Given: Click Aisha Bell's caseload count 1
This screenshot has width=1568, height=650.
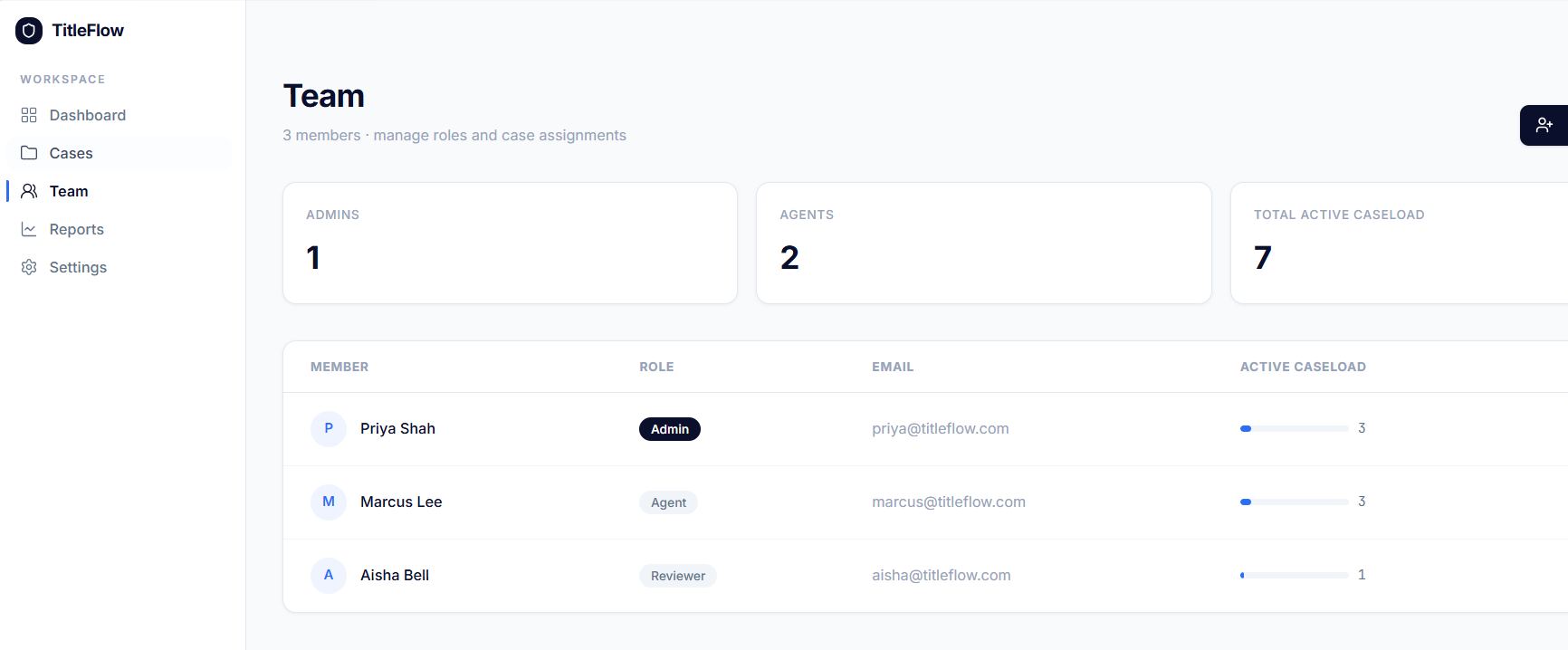Looking at the screenshot, I should [1362, 575].
